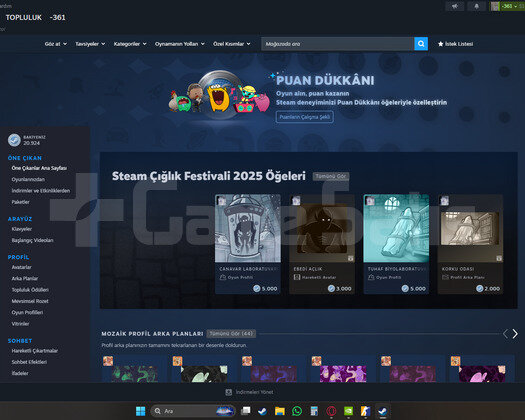Viewport: 525px width, 420px height.
Task: Expand the Özel Kısımlar dropdown
Action: [x=232, y=44]
